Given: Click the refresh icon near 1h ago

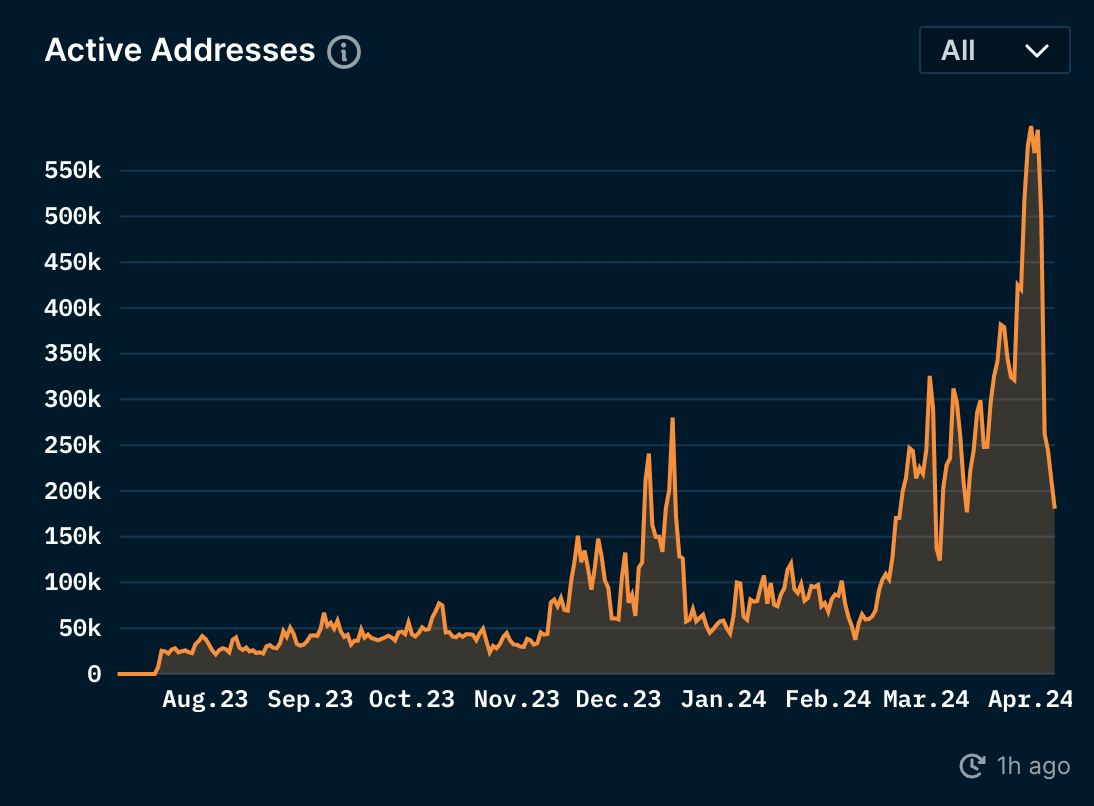Looking at the screenshot, I should 971,766.
